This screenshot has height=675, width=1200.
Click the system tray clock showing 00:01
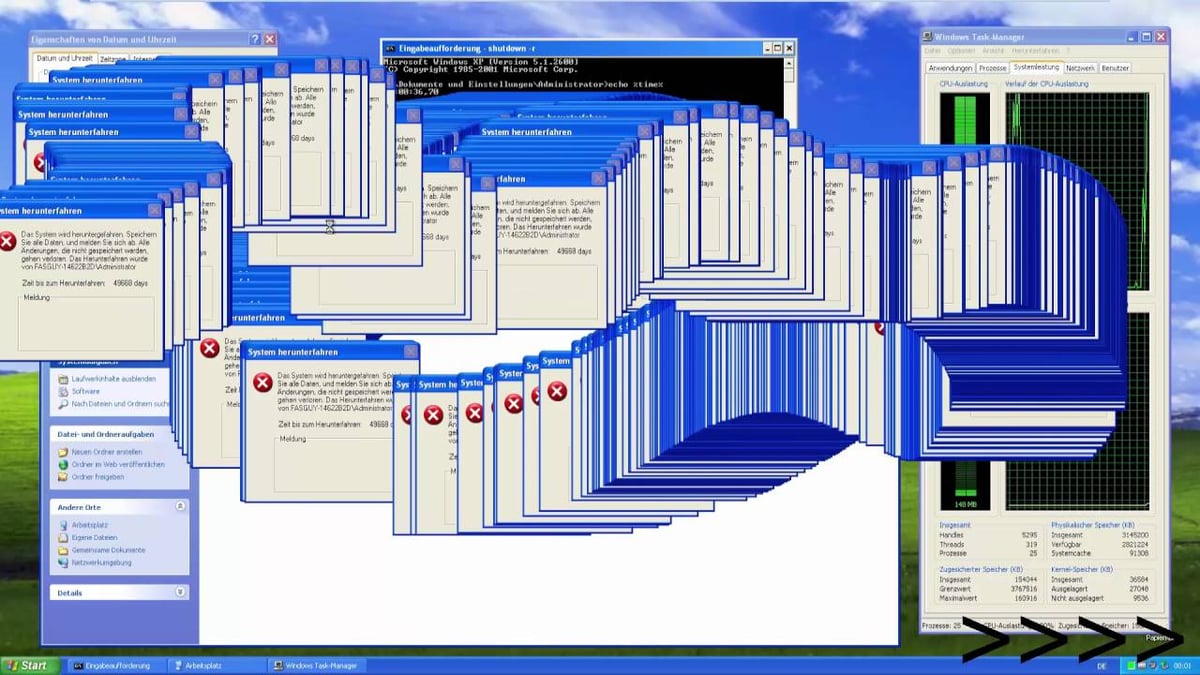click(x=1181, y=665)
